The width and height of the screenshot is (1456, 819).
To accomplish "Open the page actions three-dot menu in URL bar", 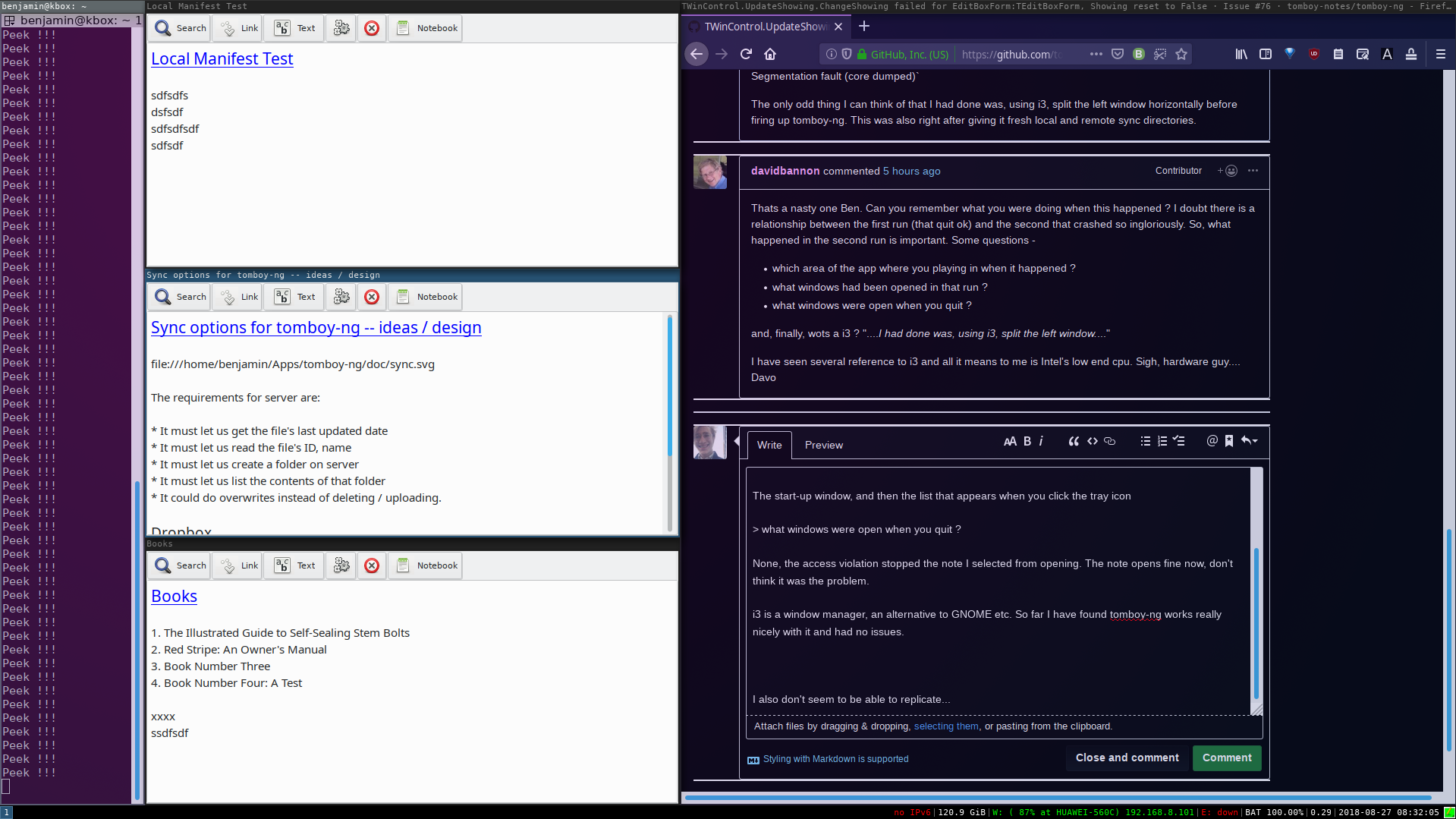I will [x=1096, y=54].
